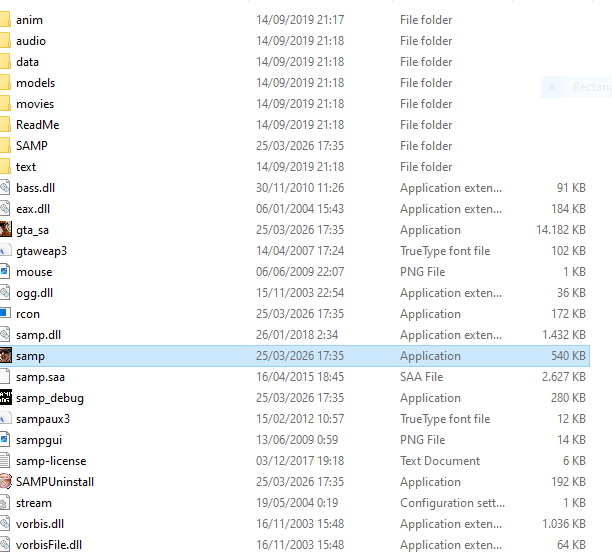Select the ReadMe folder name
The image size is (612, 559).
point(37,125)
